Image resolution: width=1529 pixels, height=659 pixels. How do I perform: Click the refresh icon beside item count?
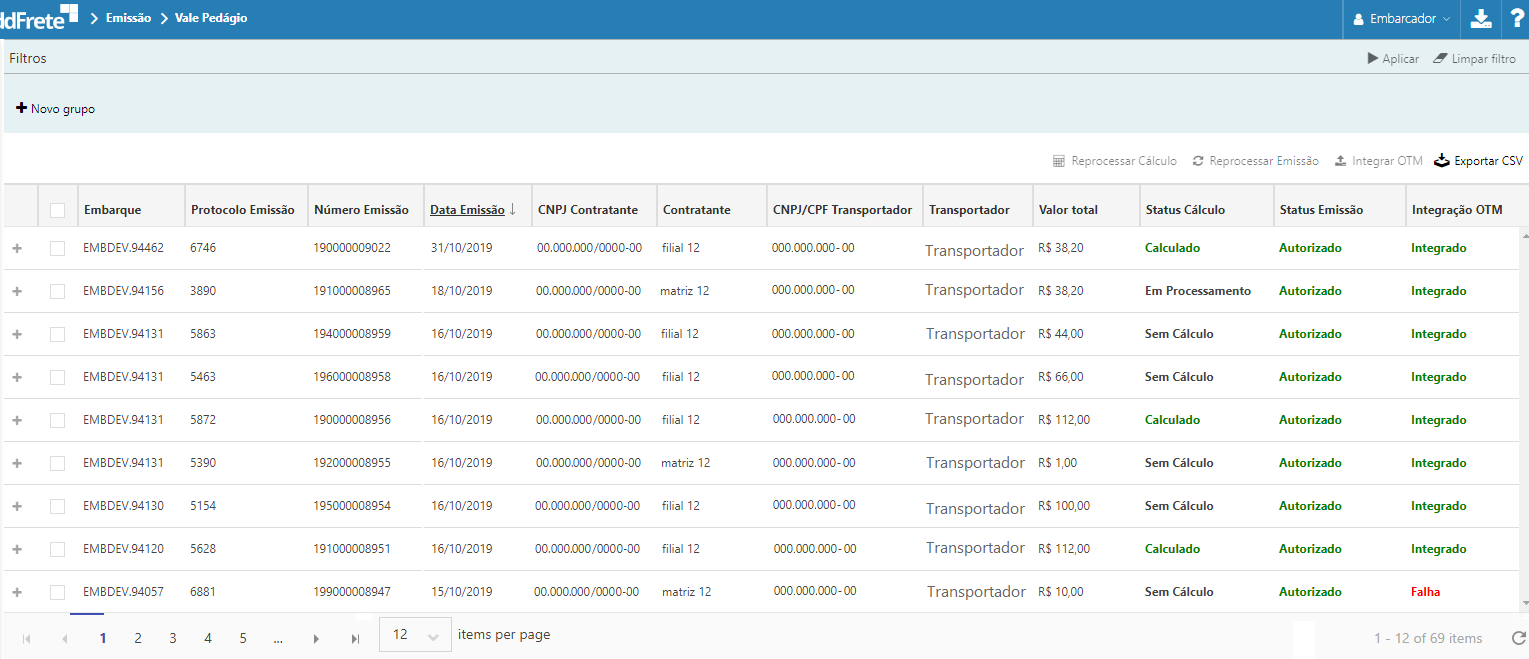pos(1518,638)
